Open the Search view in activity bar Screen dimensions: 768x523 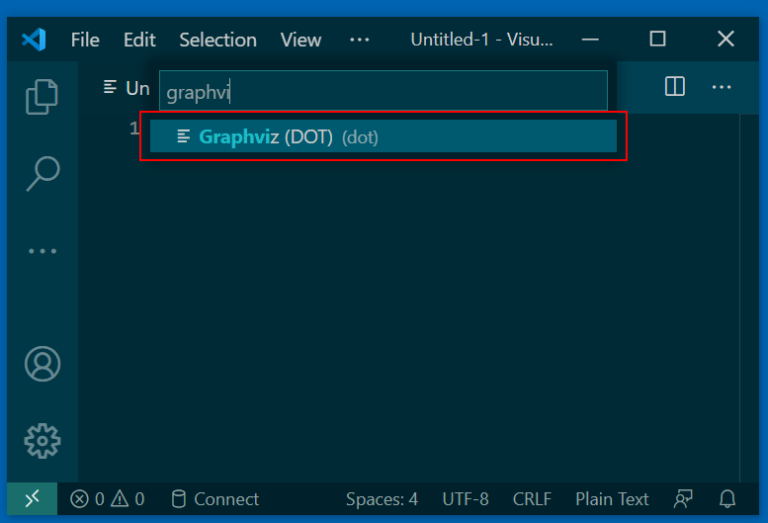(x=42, y=173)
